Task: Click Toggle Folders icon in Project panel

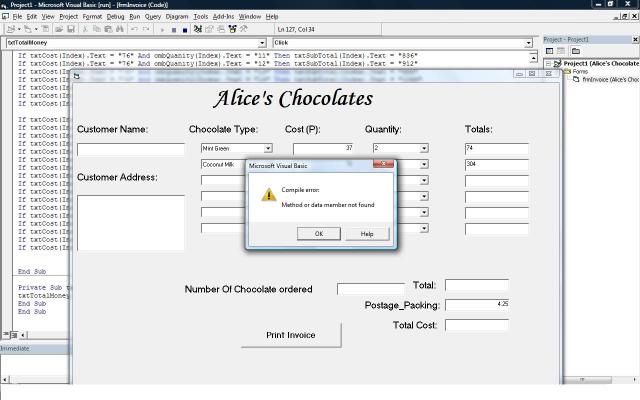Action: coord(575,50)
